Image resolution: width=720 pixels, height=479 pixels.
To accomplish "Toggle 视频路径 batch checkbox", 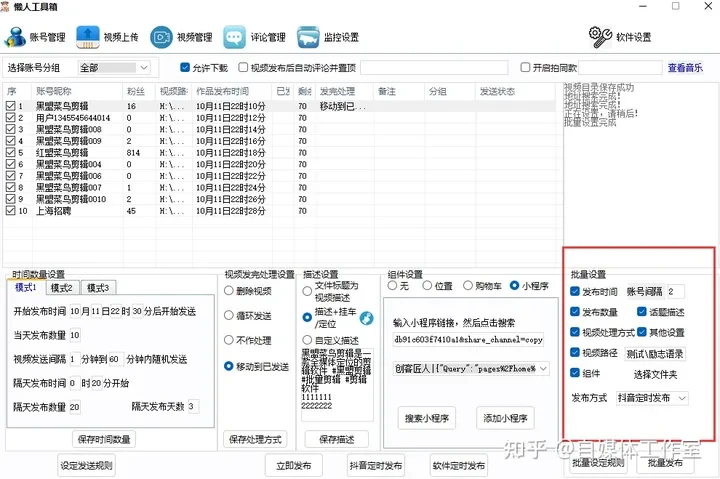I will click(x=575, y=352).
